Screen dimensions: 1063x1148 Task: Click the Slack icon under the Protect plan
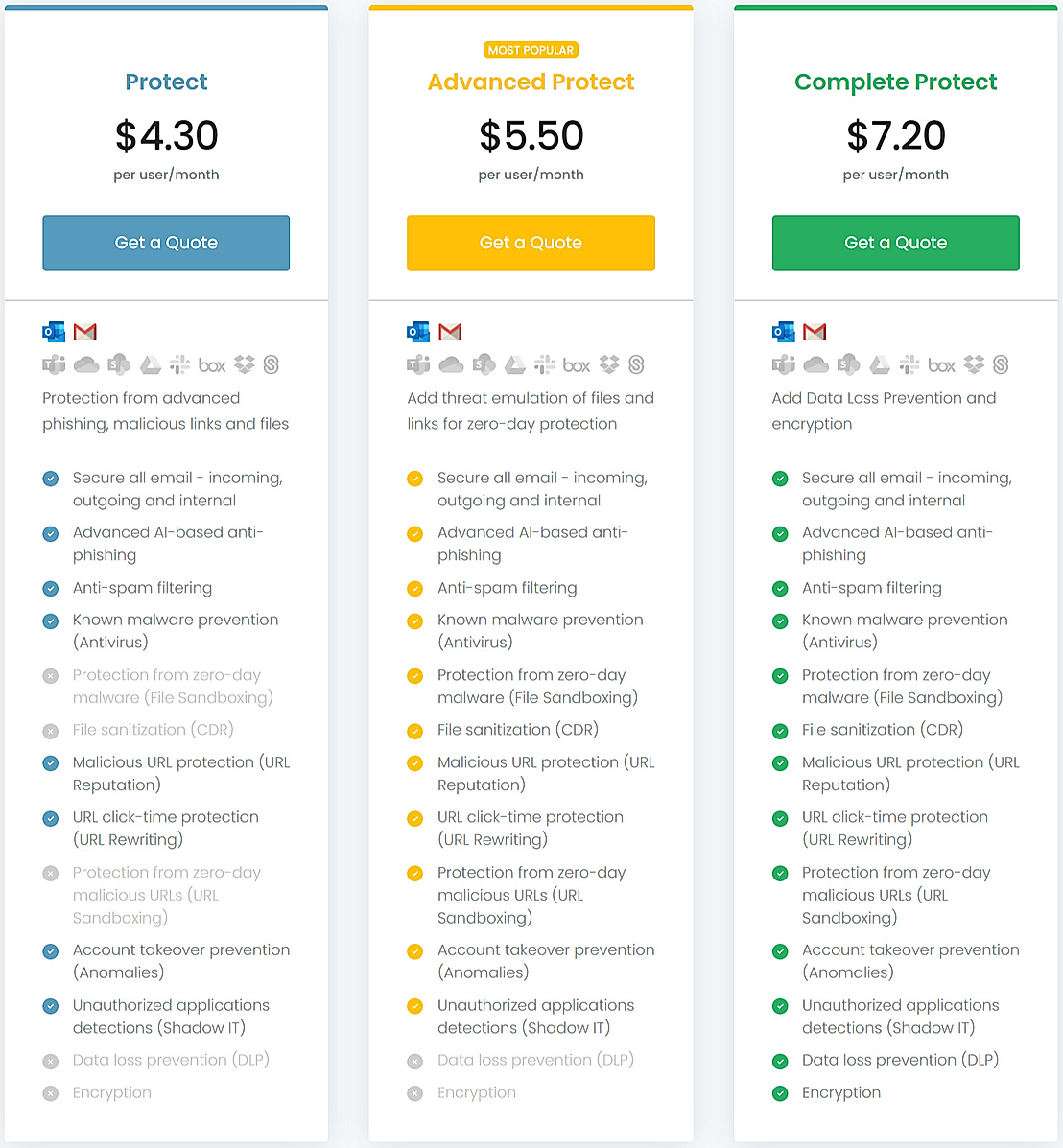tap(179, 364)
